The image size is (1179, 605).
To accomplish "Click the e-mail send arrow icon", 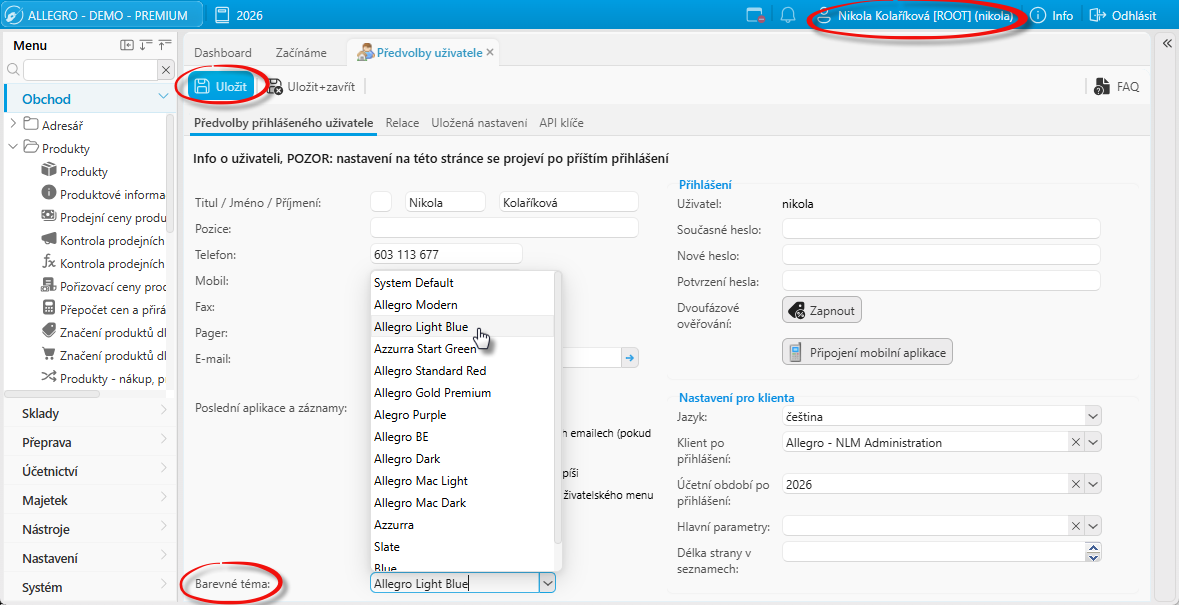I will click(x=629, y=358).
